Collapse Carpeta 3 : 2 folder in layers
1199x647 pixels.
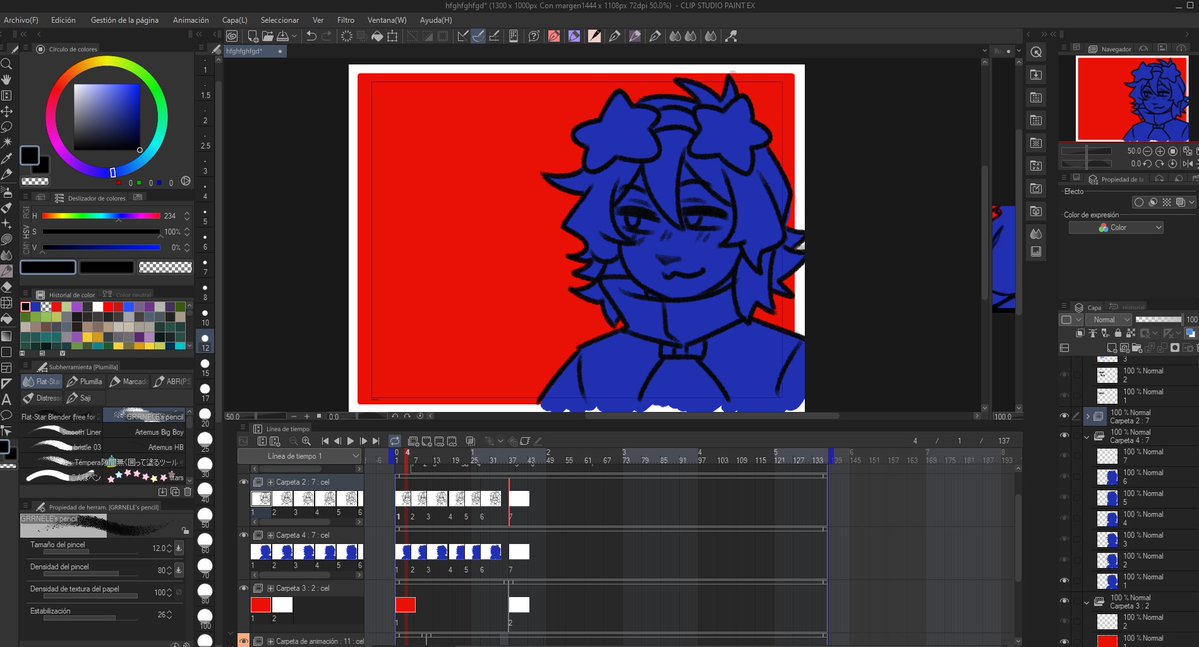pos(1087,602)
